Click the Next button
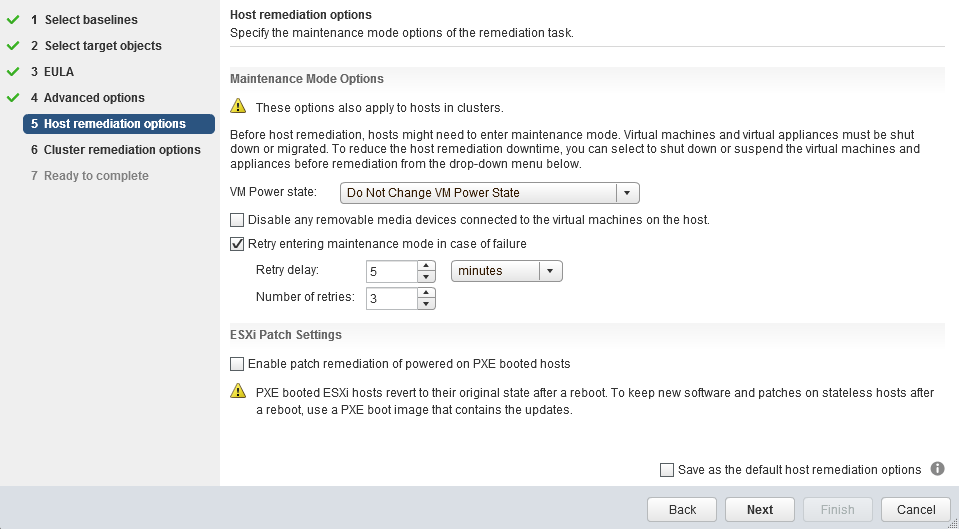 760,509
